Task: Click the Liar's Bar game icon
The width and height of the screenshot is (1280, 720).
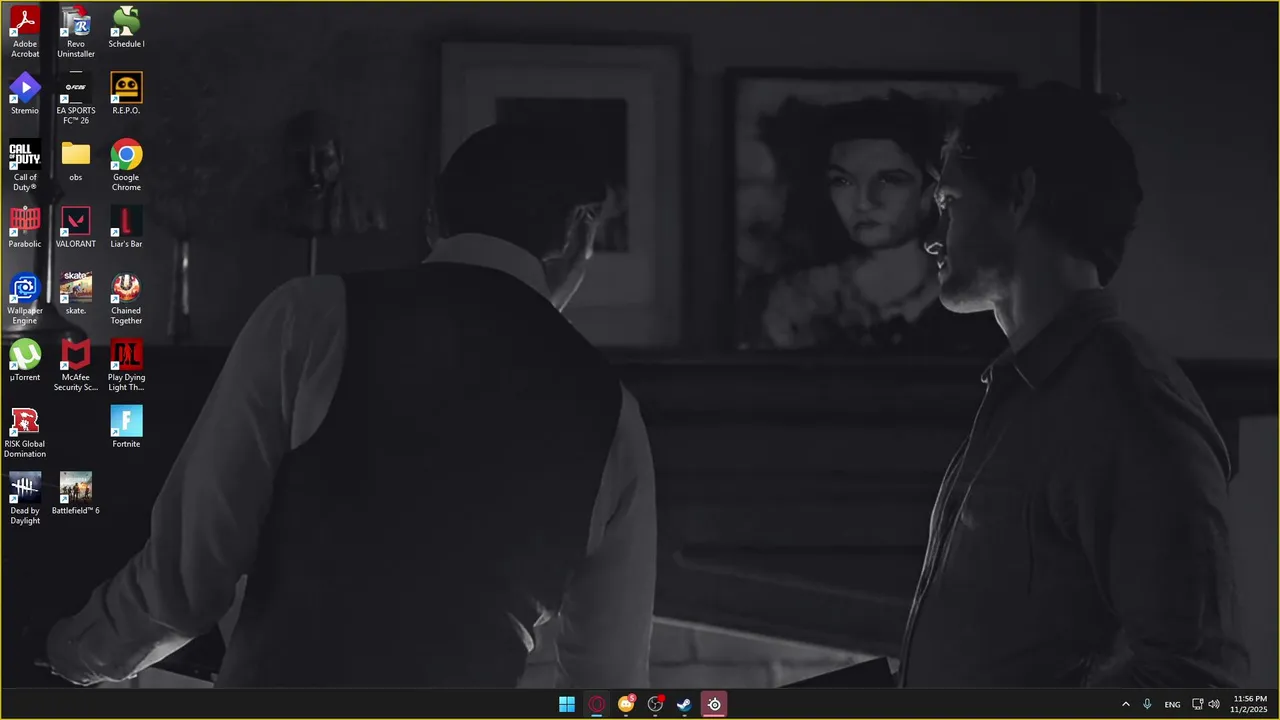Action: tap(126, 227)
